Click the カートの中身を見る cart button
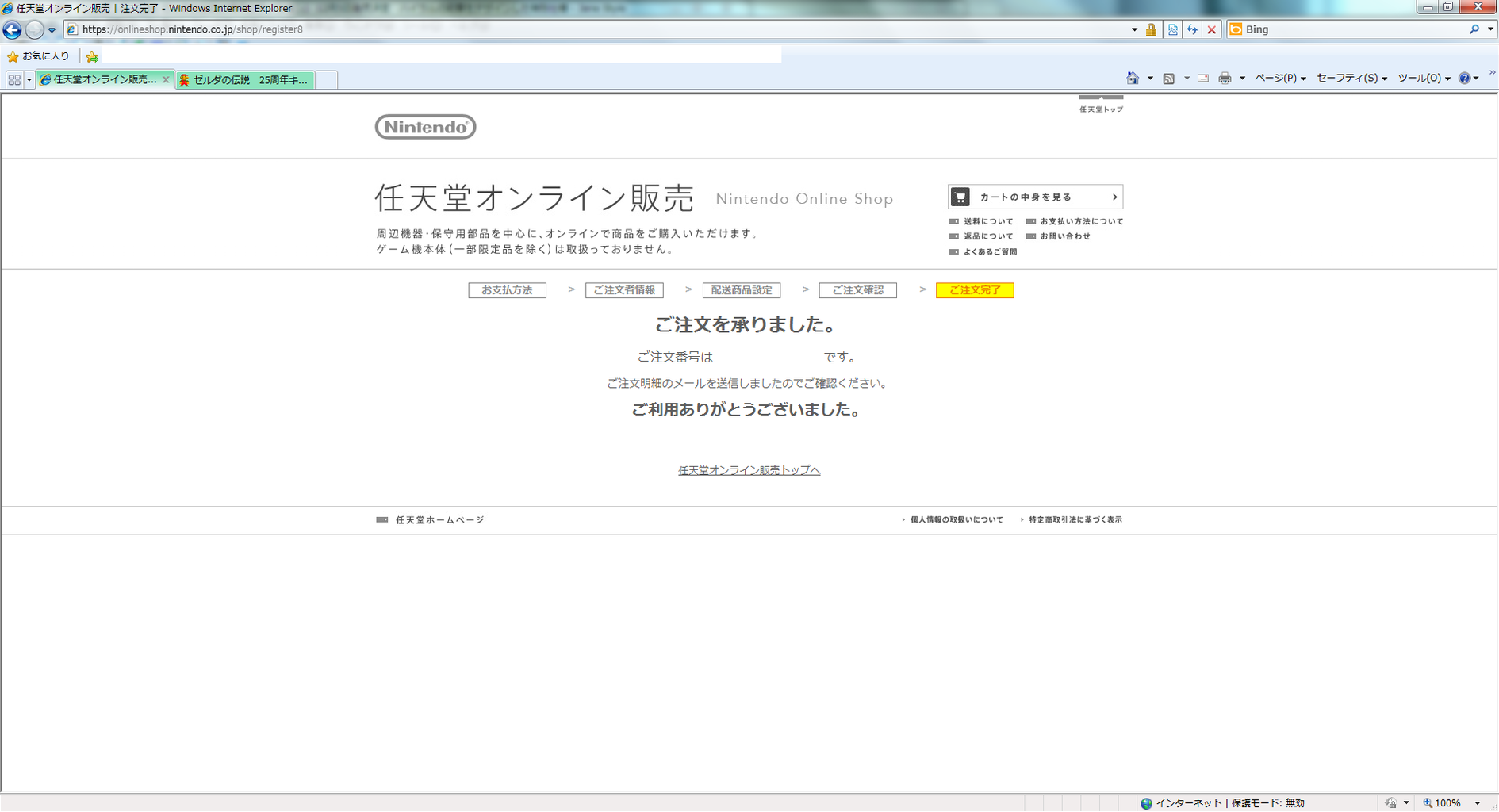 1035,197
